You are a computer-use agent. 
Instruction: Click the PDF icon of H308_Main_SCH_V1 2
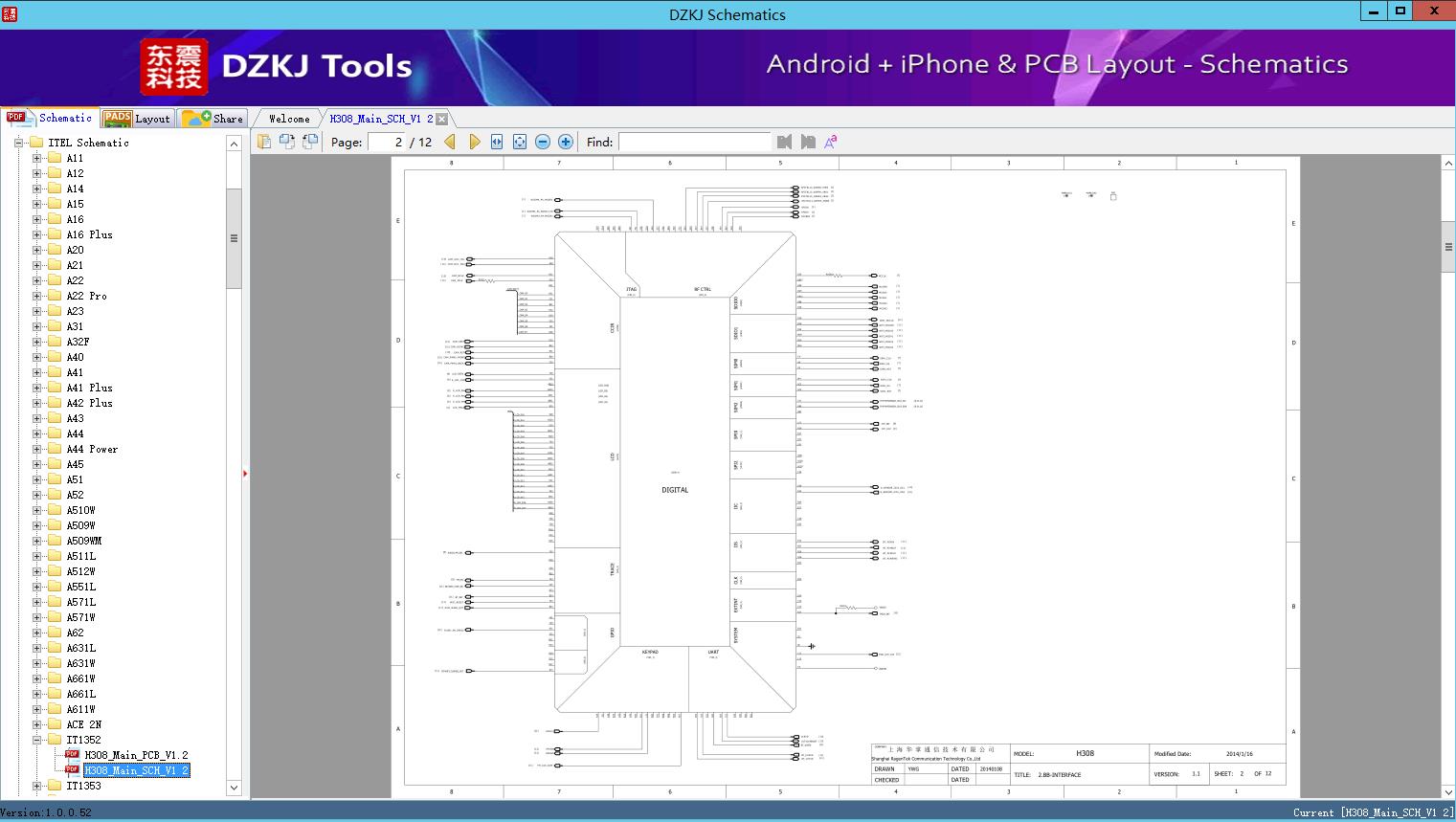point(72,770)
